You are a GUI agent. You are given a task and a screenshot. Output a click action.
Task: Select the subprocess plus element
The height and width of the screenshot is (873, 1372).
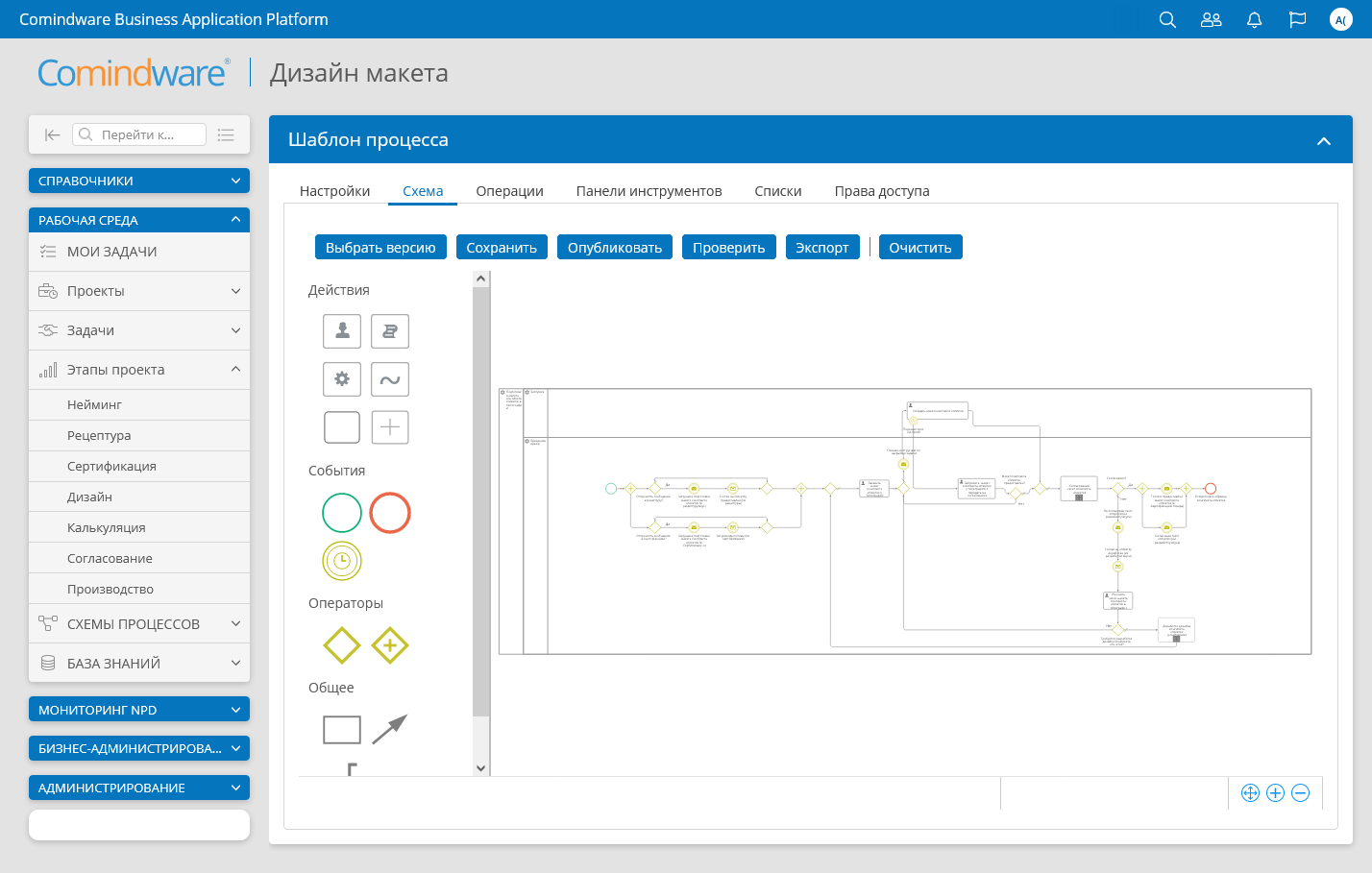click(x=390, y=427)
